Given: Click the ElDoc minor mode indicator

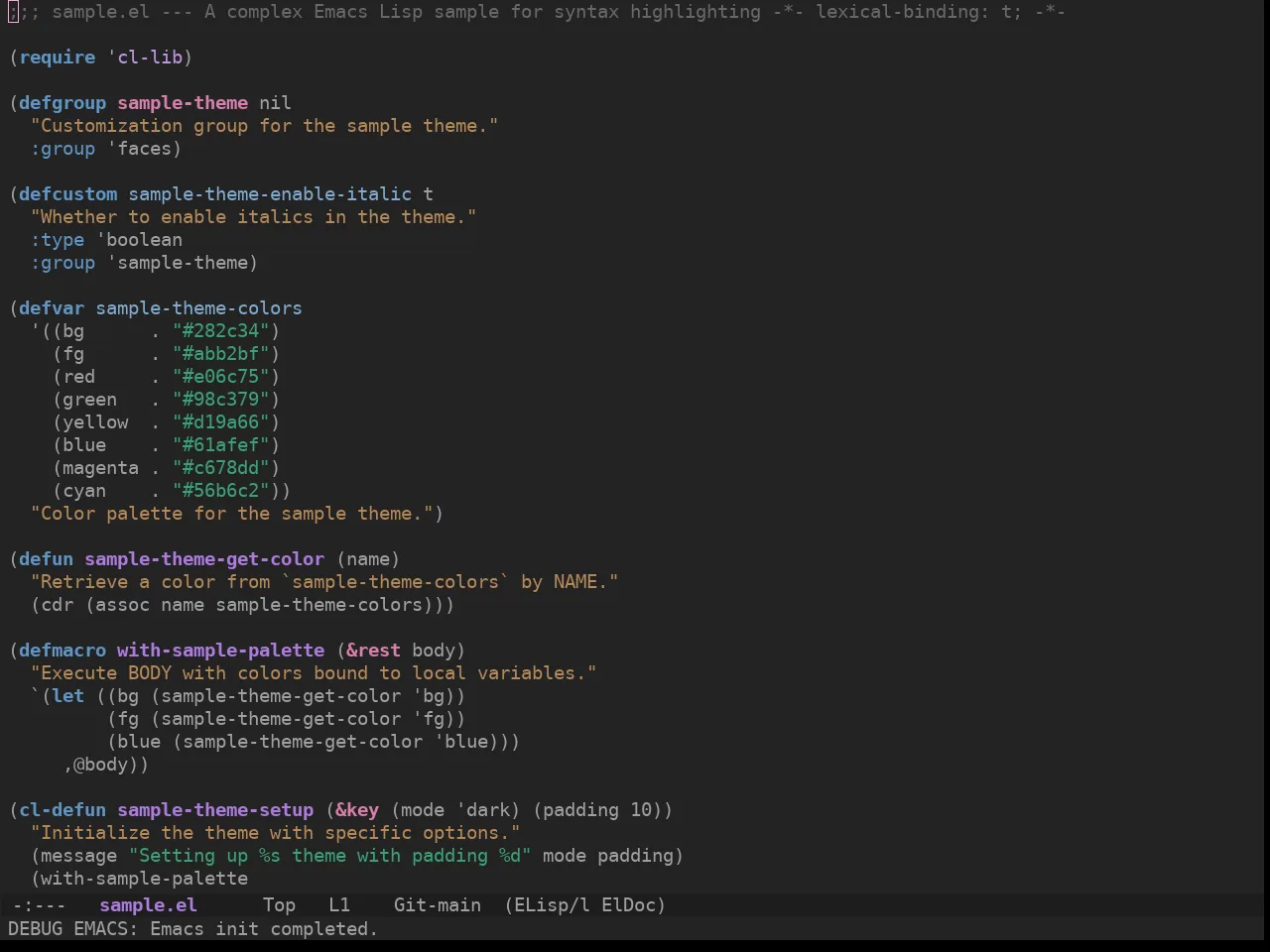Looking at the screenshot, I should [x=629, y=905].
